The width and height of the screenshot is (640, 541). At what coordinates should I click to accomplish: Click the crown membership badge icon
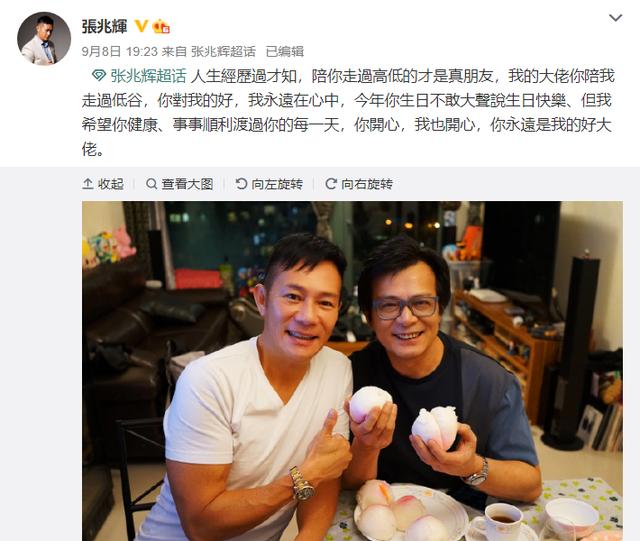161,26
